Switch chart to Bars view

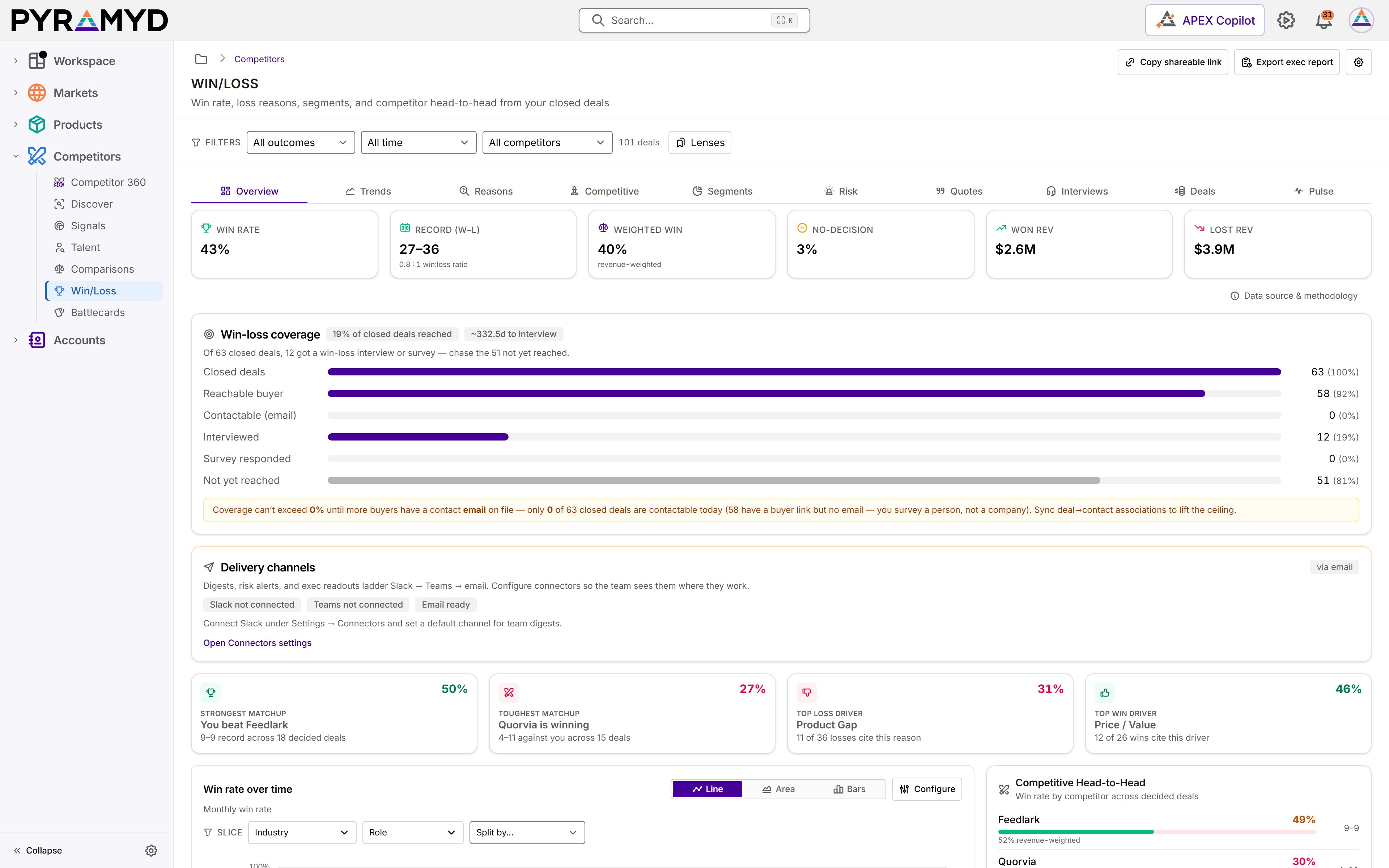pyautogui.click(x=849, y=789)
